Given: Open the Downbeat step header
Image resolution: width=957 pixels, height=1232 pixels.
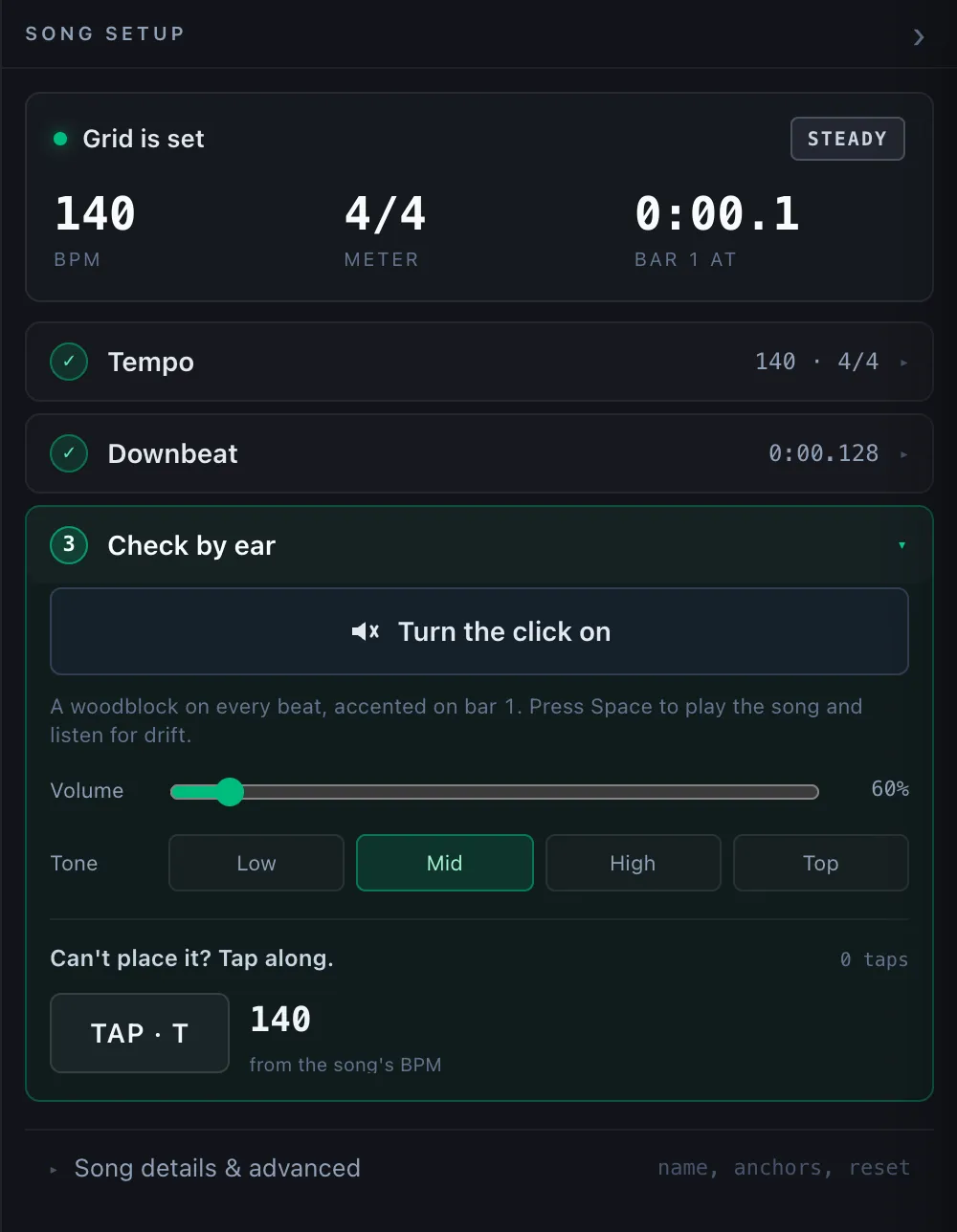Looking at the screenshot, I should pyautogui.click(x=479, y=453).
